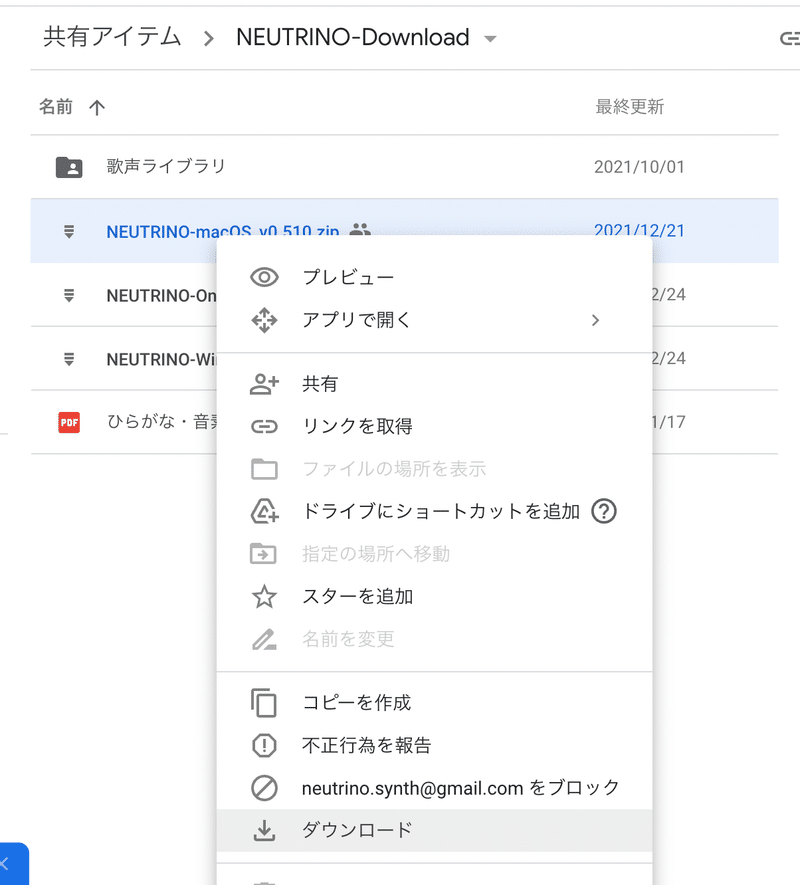The width and height of the screenshot is (800, 885).
Task: Click the share person-plus icon
Action: [x=264, y=384]
